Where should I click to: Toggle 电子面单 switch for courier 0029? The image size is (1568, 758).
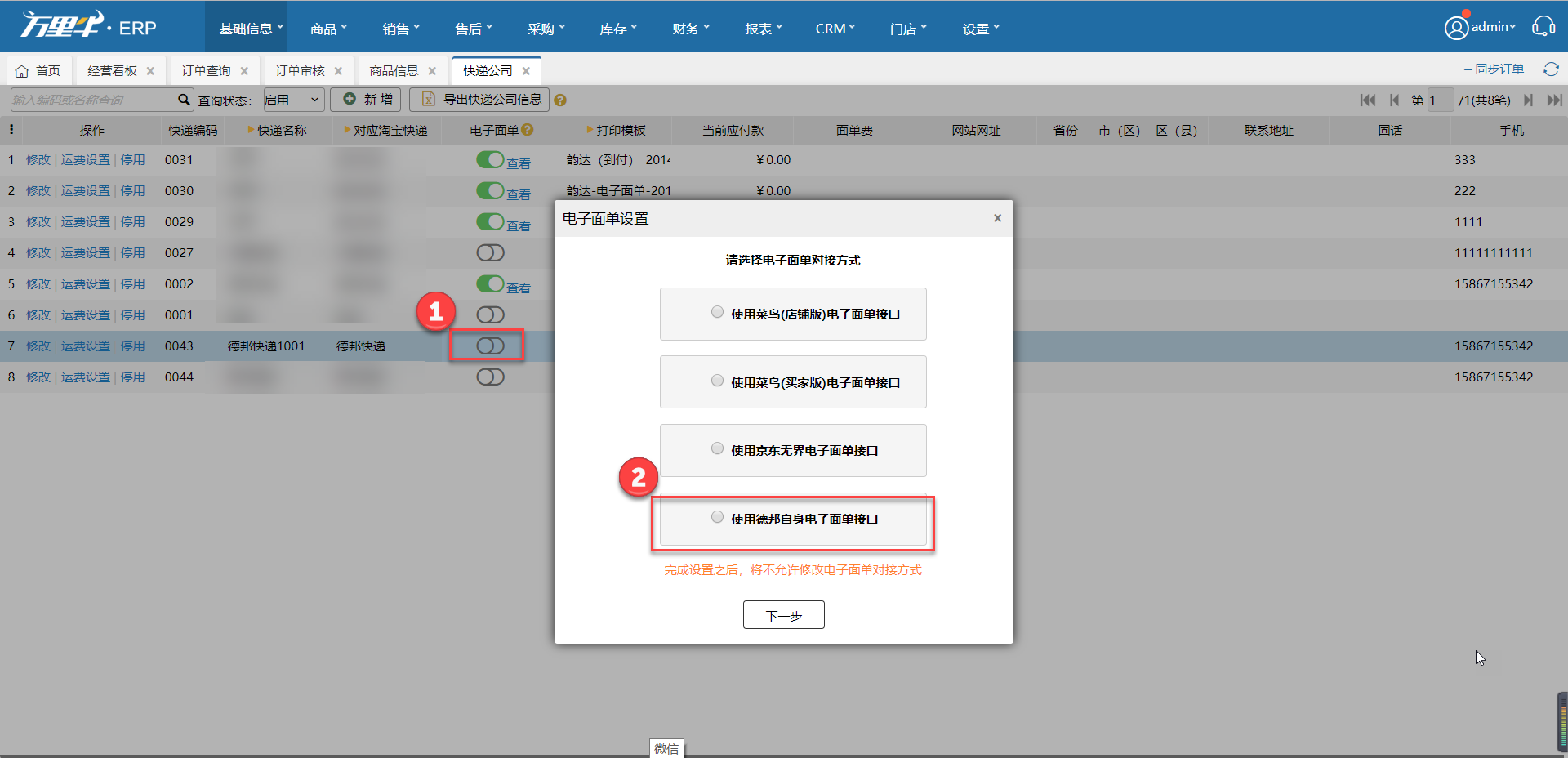tap(490, 221)
